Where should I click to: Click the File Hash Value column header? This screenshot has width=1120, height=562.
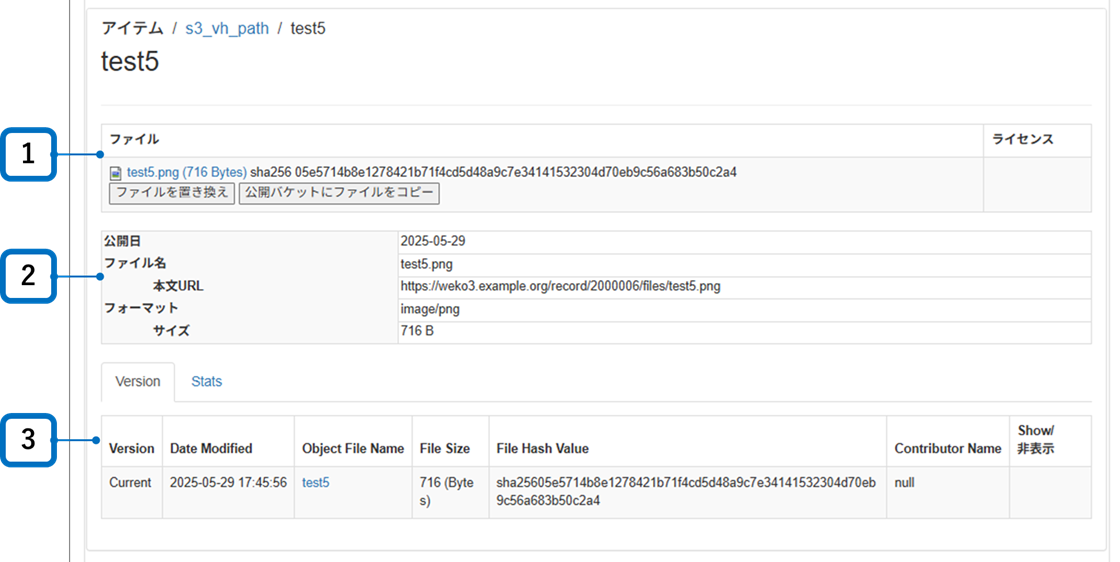[x=543, y=449]
